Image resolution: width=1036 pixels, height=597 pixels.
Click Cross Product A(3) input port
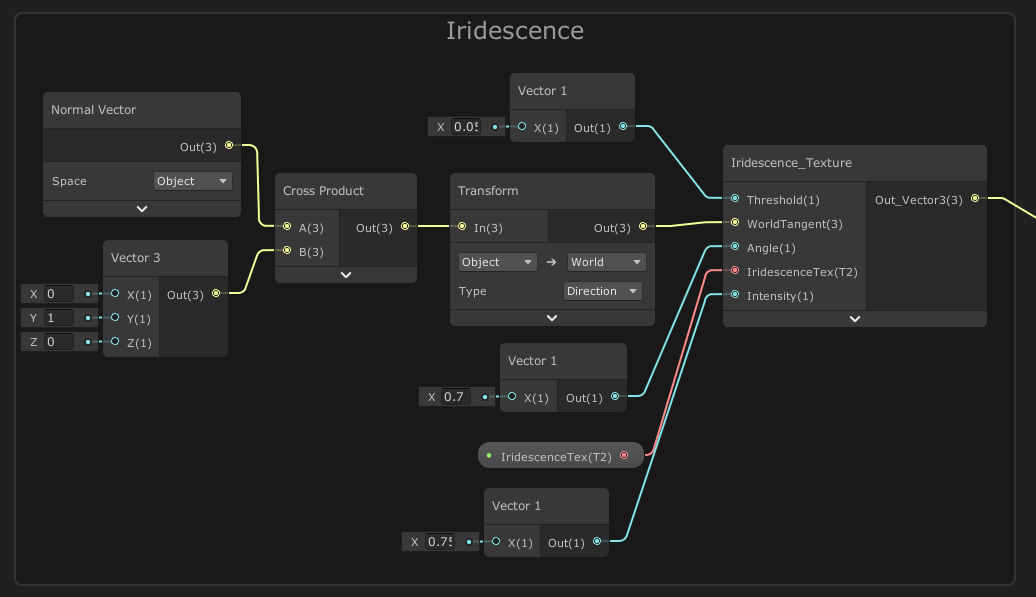click(287, 227)
